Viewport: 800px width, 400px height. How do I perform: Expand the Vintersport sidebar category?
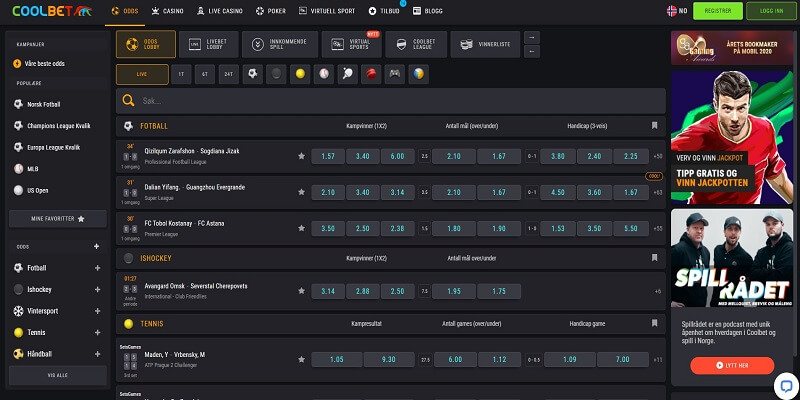[97, 311]
